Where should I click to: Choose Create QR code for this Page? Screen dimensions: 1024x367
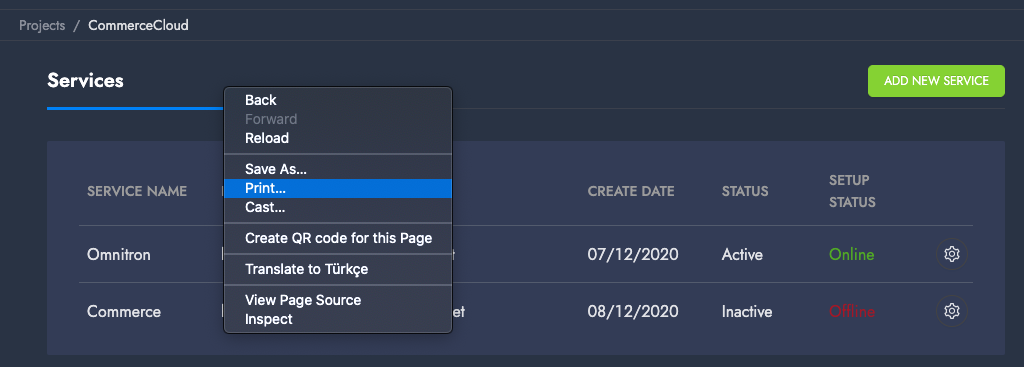(338, 238)
